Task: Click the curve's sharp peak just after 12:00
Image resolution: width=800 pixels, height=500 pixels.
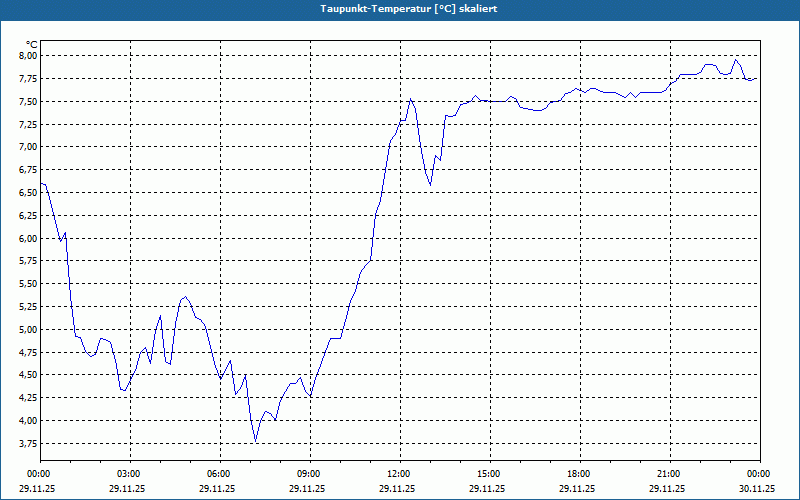Action: click(x=410, y=99)
